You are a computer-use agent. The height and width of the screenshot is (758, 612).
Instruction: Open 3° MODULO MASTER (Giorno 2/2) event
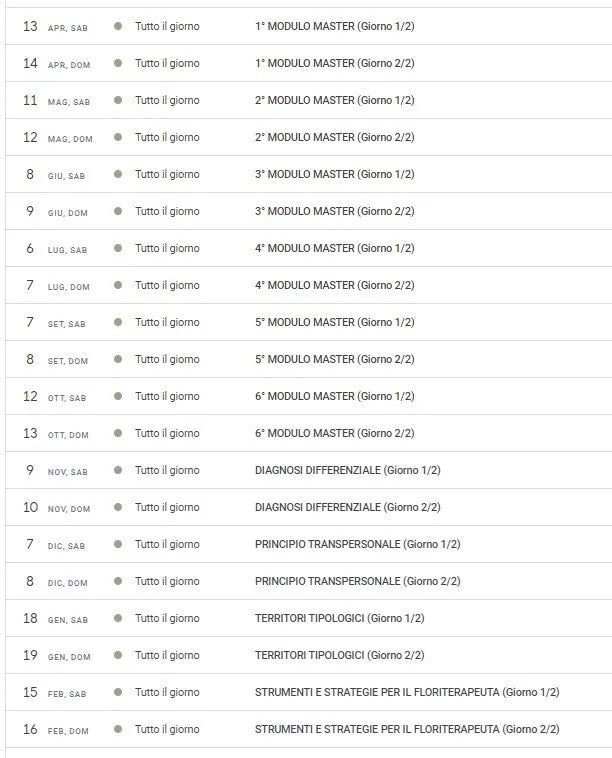coord(335,211)
